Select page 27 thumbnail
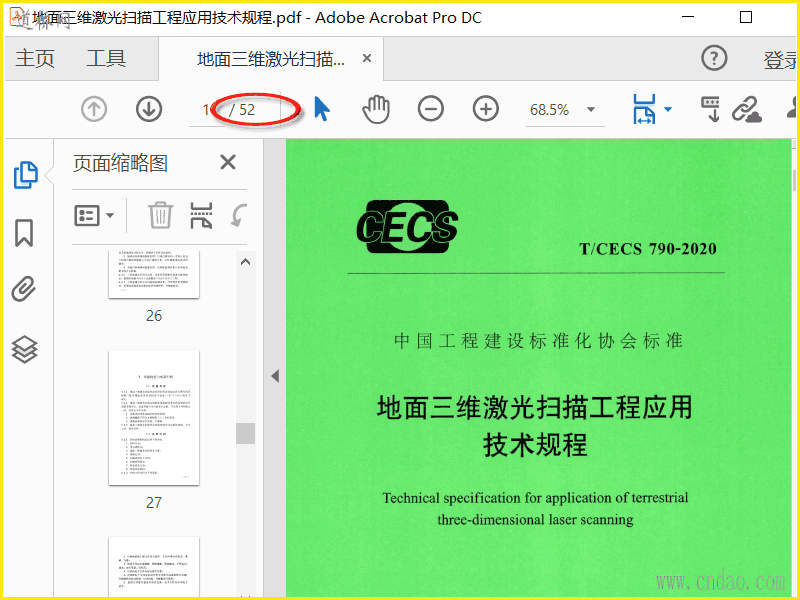 click(154, 417)
